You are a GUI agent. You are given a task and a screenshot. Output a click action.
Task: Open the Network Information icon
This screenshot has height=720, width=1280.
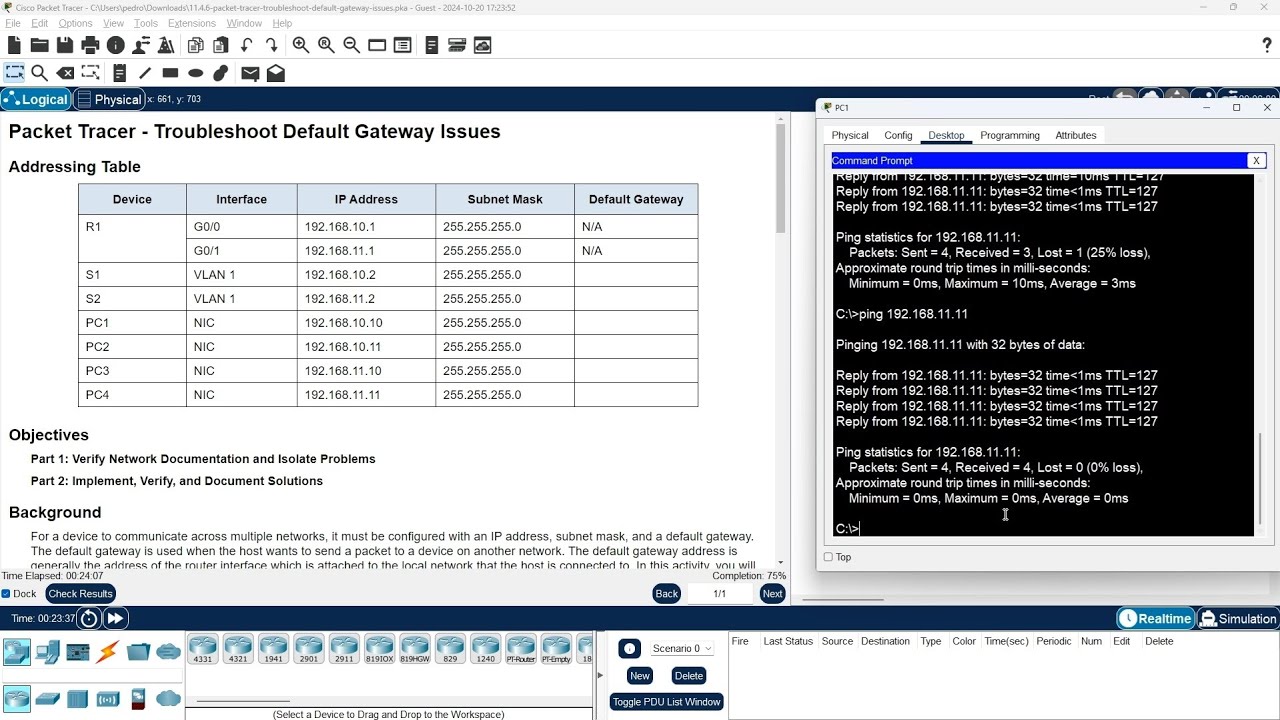click(x=116, y=45)
